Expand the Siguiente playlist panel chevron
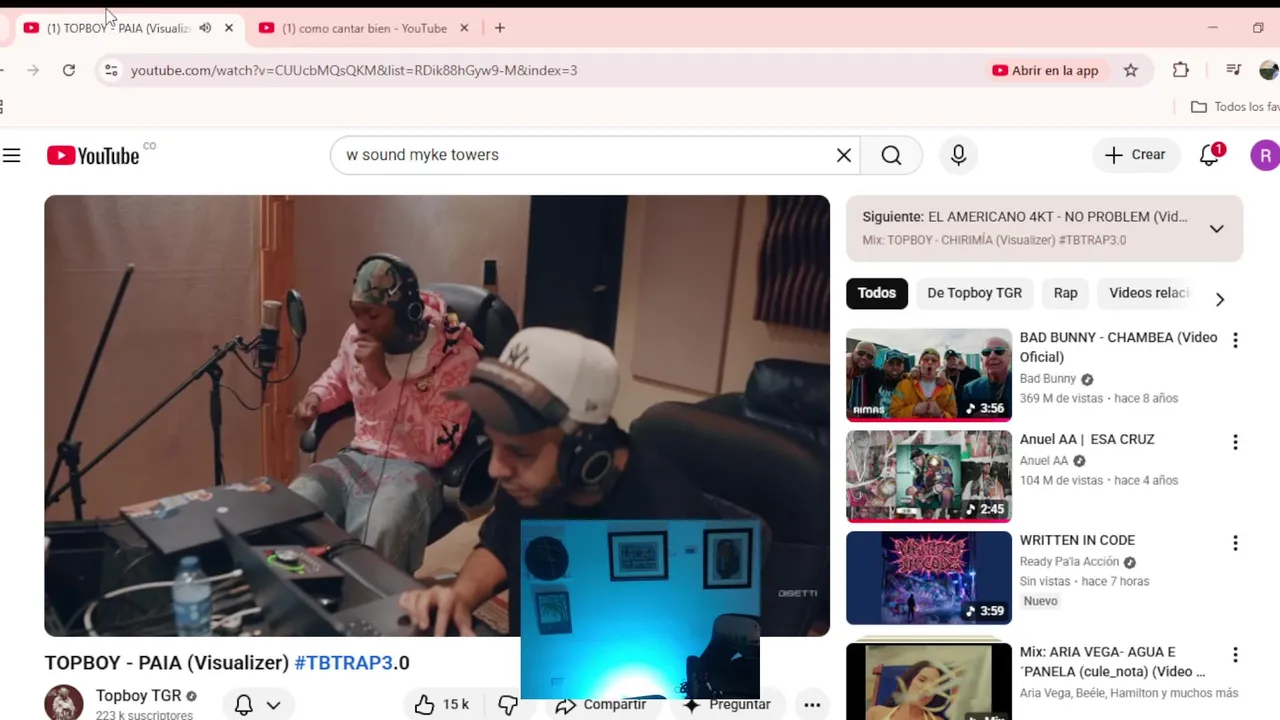 1216,229
